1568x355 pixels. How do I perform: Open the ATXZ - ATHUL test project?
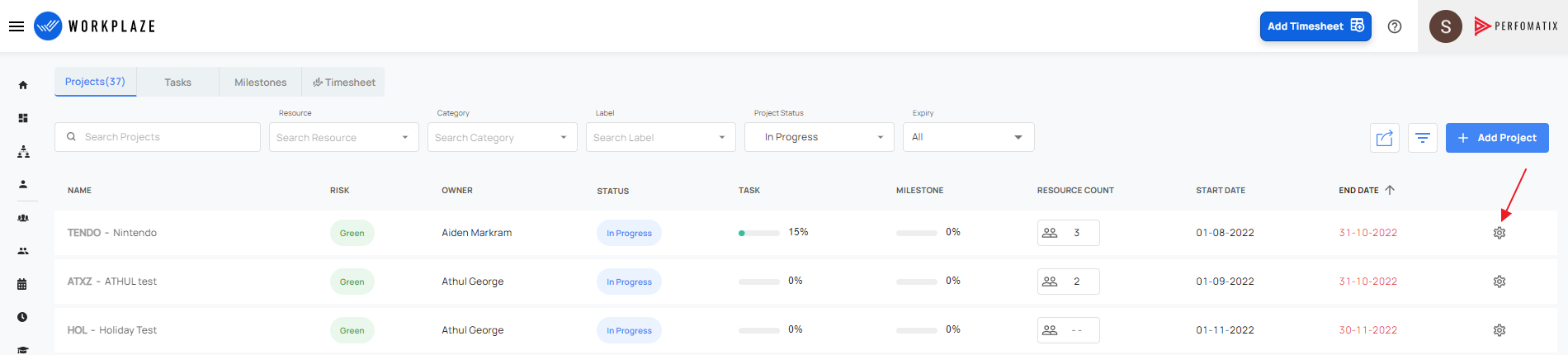(112, 282)
